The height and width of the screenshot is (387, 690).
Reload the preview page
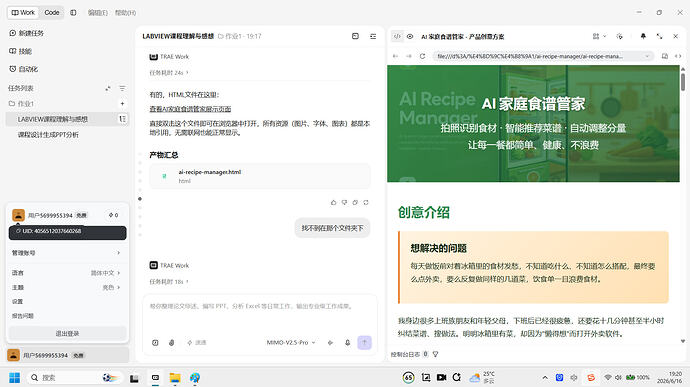click(422, 56)
